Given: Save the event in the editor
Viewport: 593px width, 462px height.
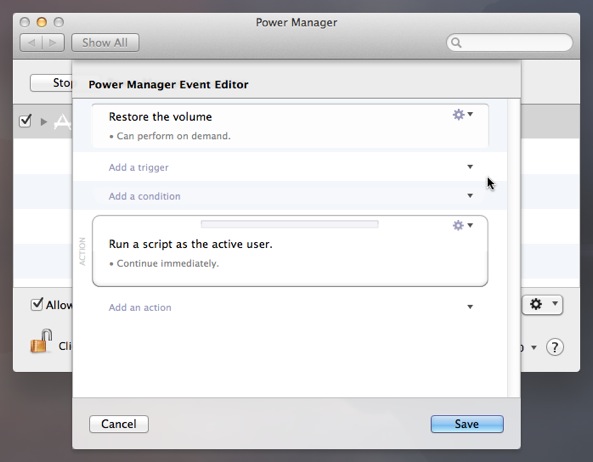Looking at the screenshot, I should tap(467, 424).
